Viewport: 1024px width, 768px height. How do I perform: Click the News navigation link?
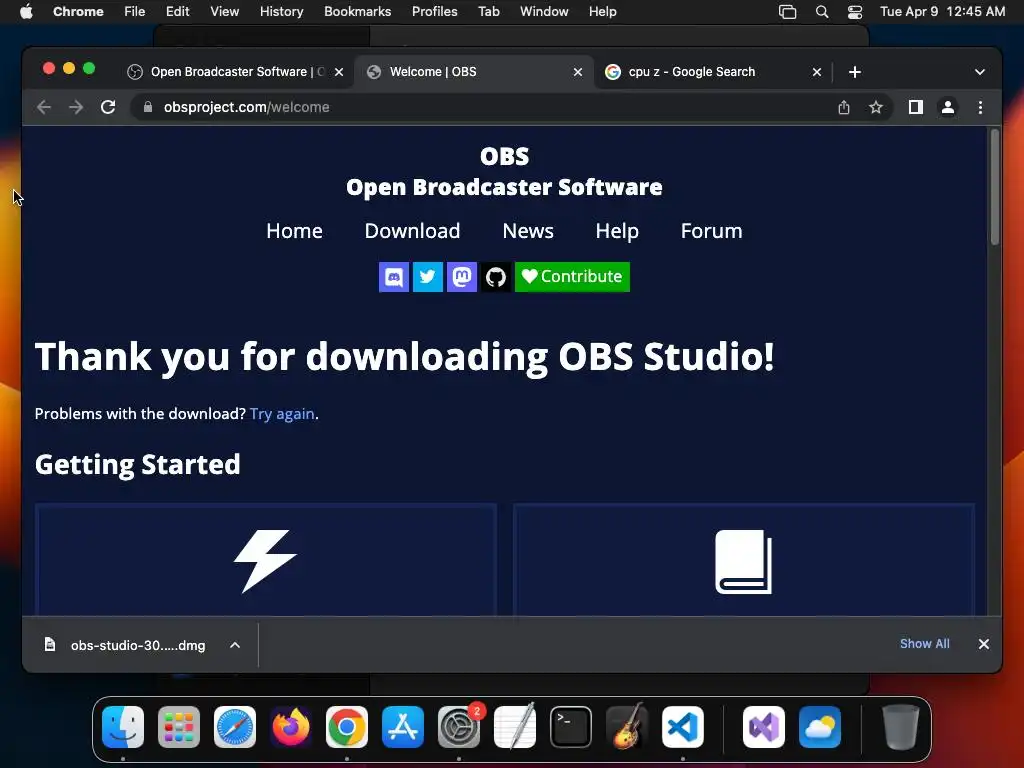528,231
